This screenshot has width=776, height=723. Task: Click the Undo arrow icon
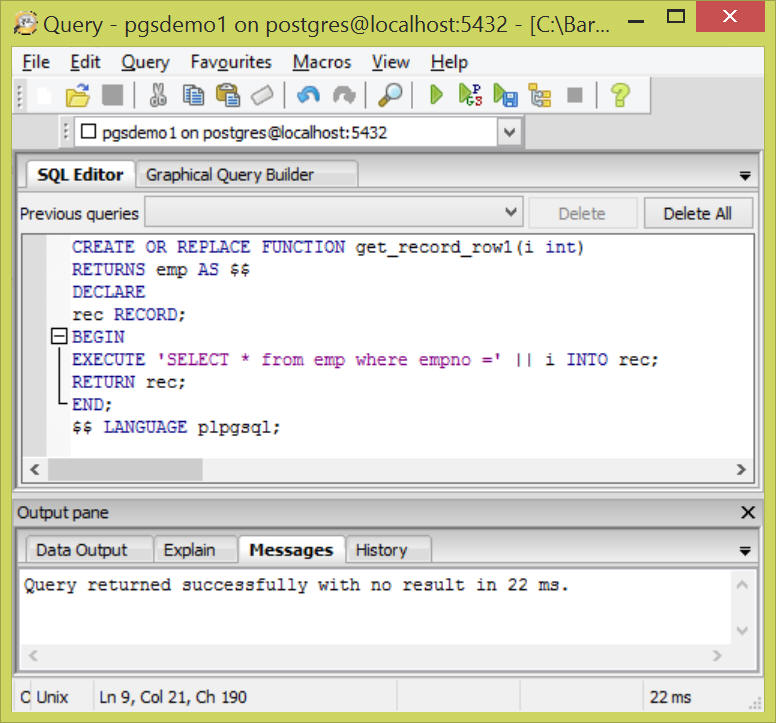tap(308, 95)
